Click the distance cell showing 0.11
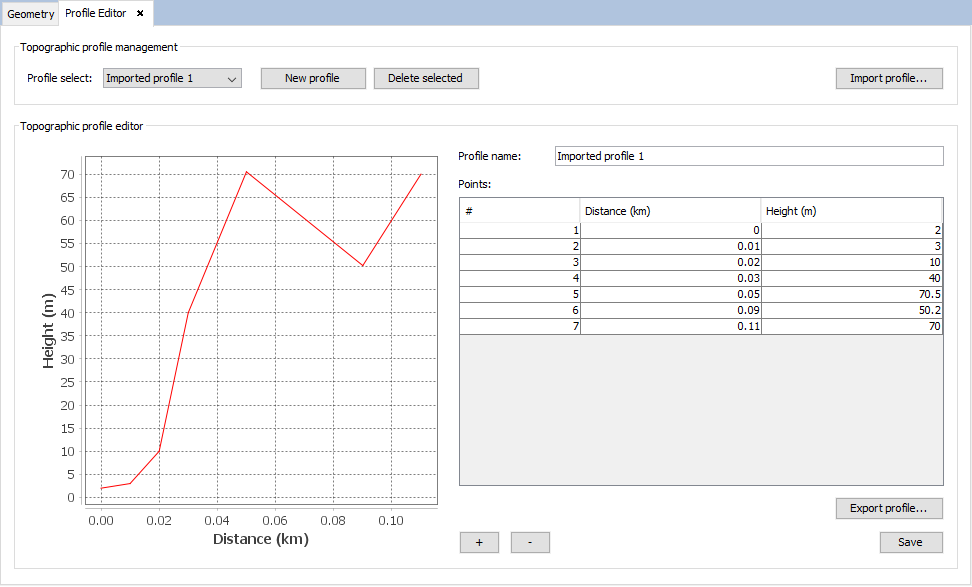 pos(670,327)
